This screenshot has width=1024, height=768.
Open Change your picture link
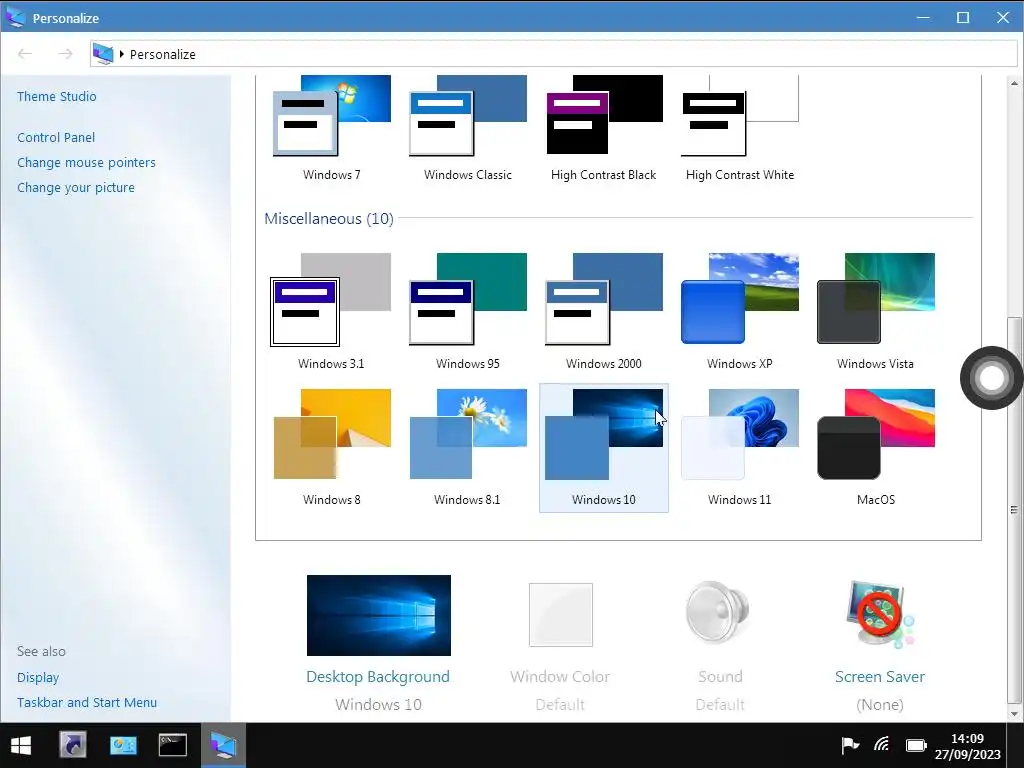pos(76,187)
